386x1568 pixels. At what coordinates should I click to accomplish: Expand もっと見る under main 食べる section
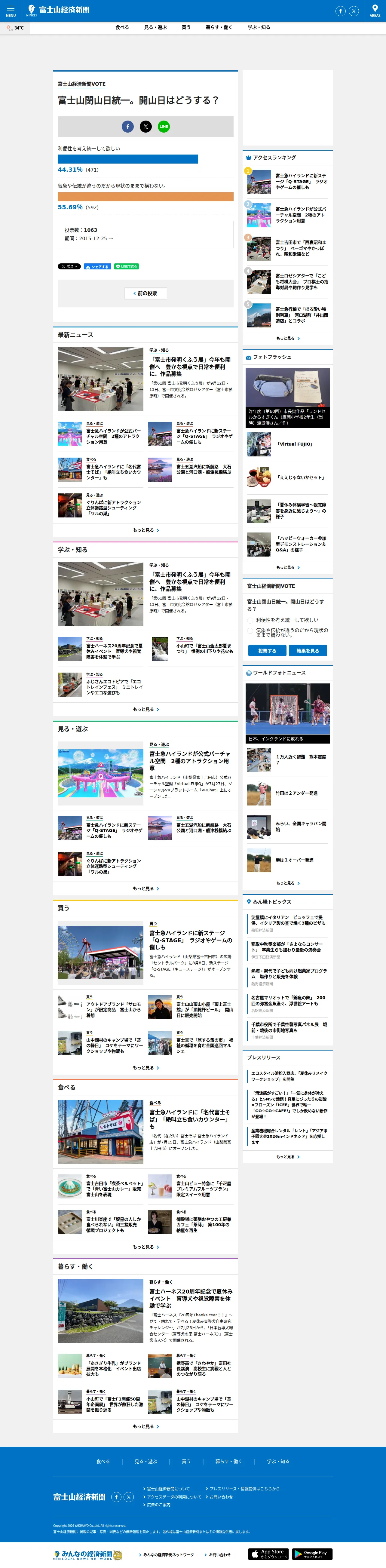(146, 1247)
